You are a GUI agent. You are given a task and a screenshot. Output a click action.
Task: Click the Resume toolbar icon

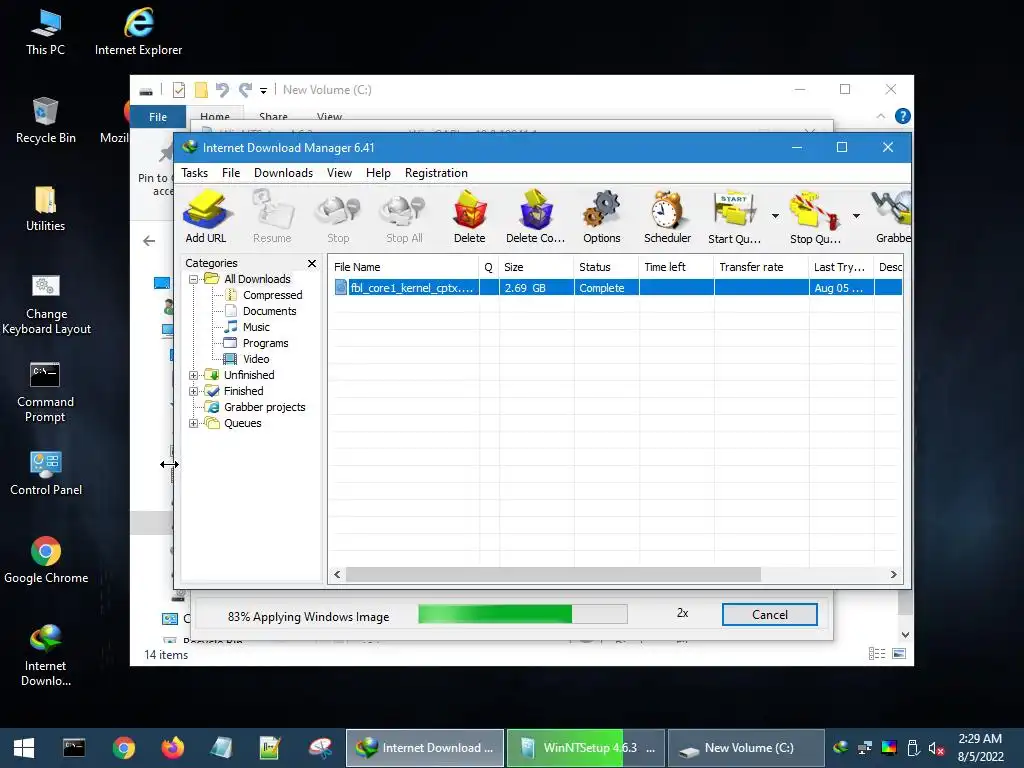click(x=272, y=216)
